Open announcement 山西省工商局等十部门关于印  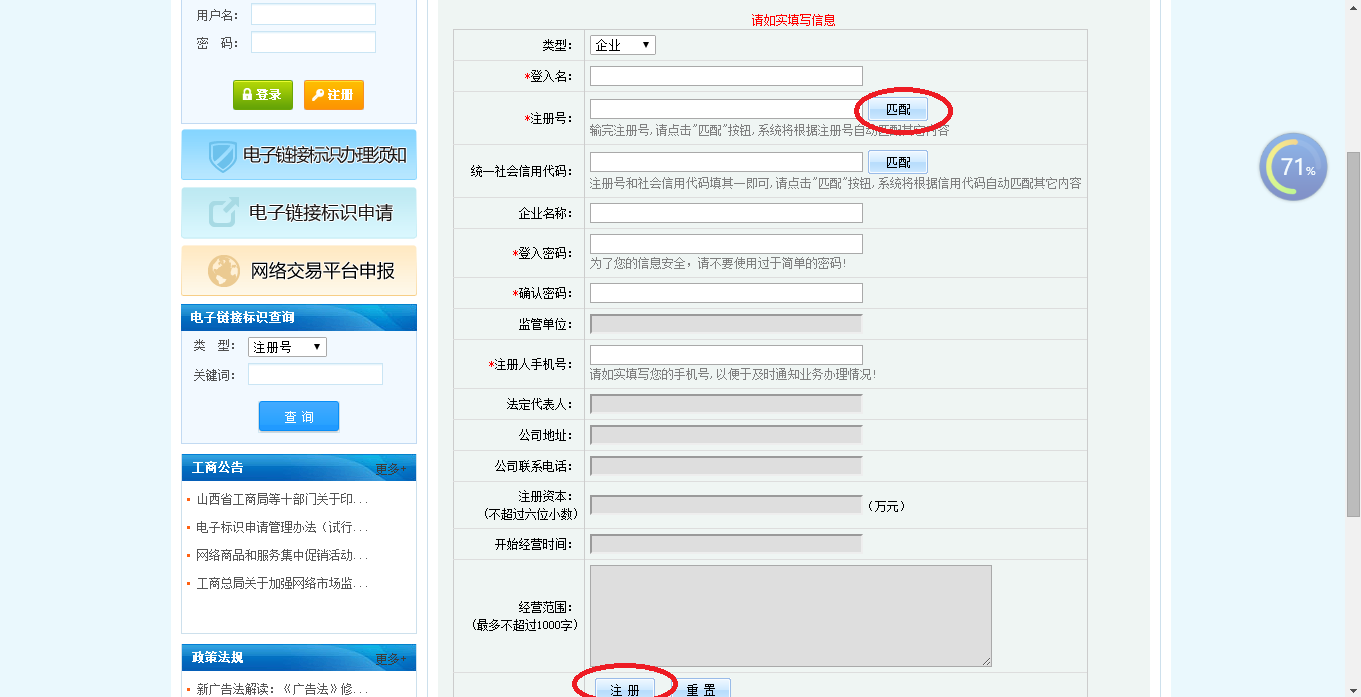coord(282,499)
